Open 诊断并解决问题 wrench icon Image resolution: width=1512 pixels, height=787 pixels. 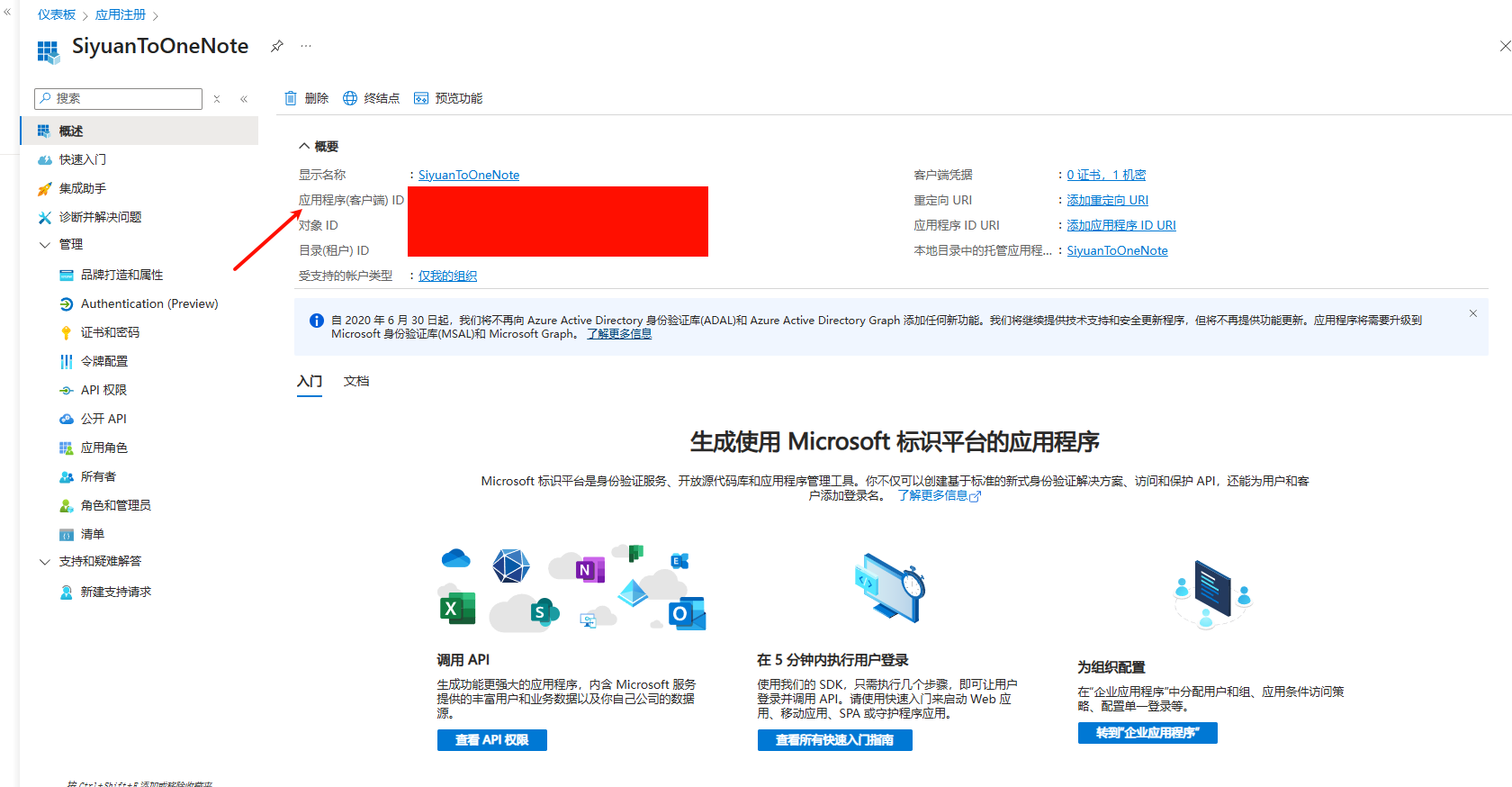click(x=44, y=217)
